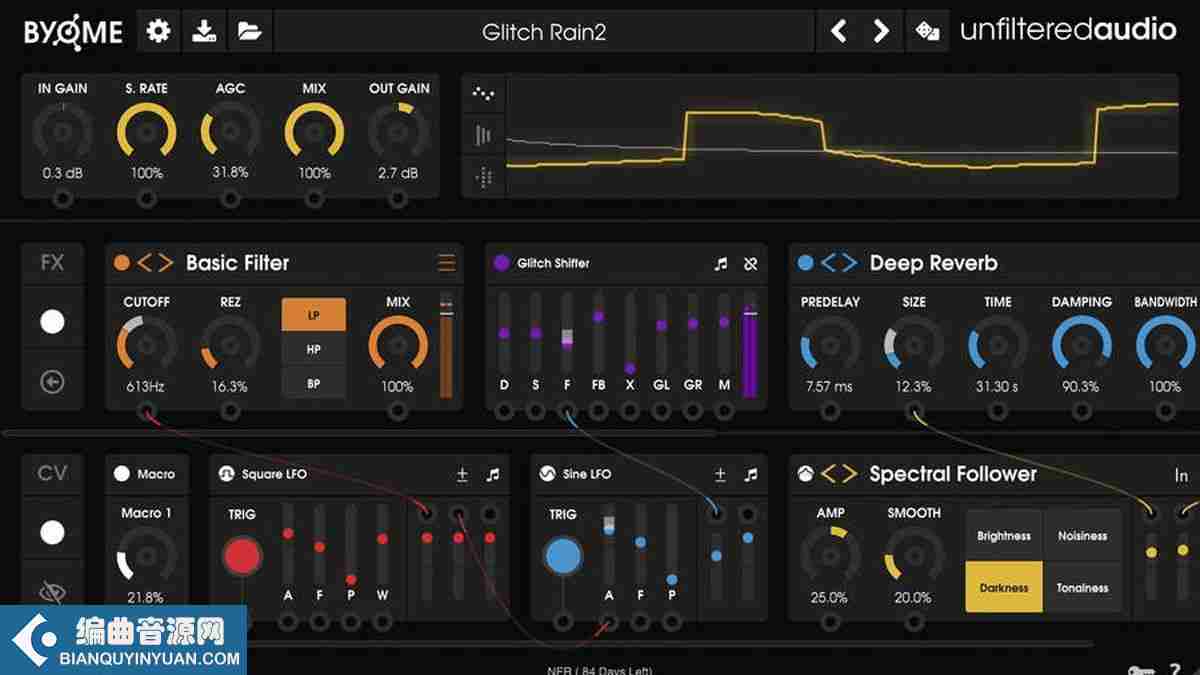Image resolution: width=1200 pixels, height=675 pixels.
Task: Click the Glitch Shifter GL slider
Action: coord(661,331)
